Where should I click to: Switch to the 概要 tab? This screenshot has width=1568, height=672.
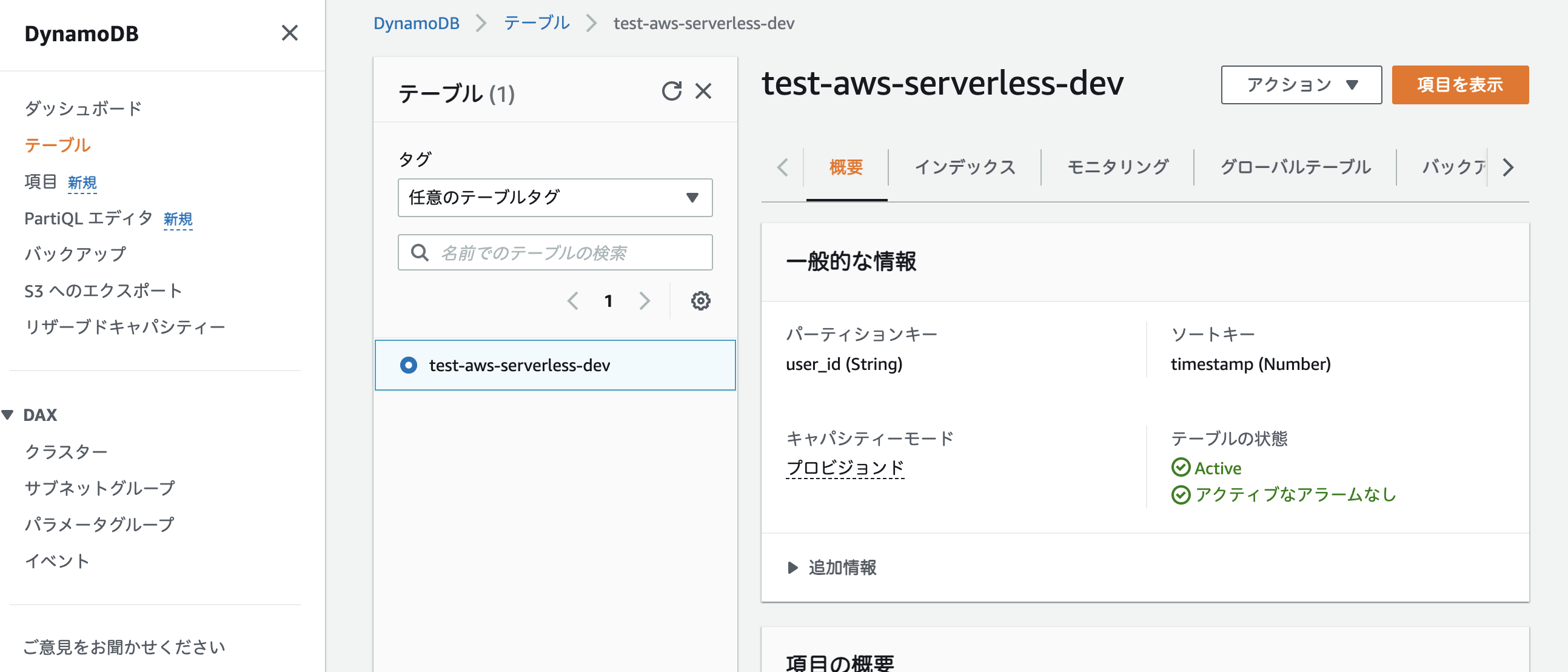[846, 167]
